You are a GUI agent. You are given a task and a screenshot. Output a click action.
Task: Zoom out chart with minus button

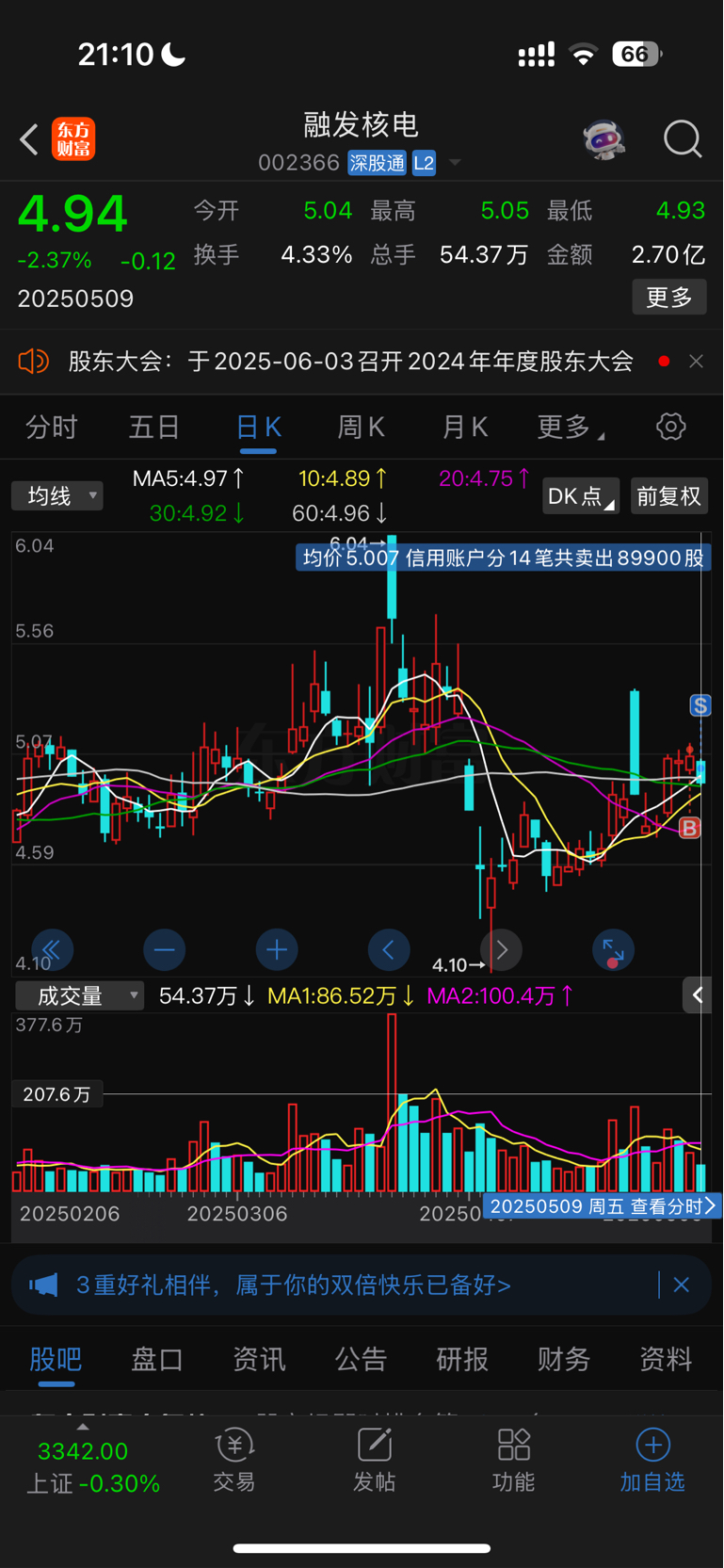164,950
